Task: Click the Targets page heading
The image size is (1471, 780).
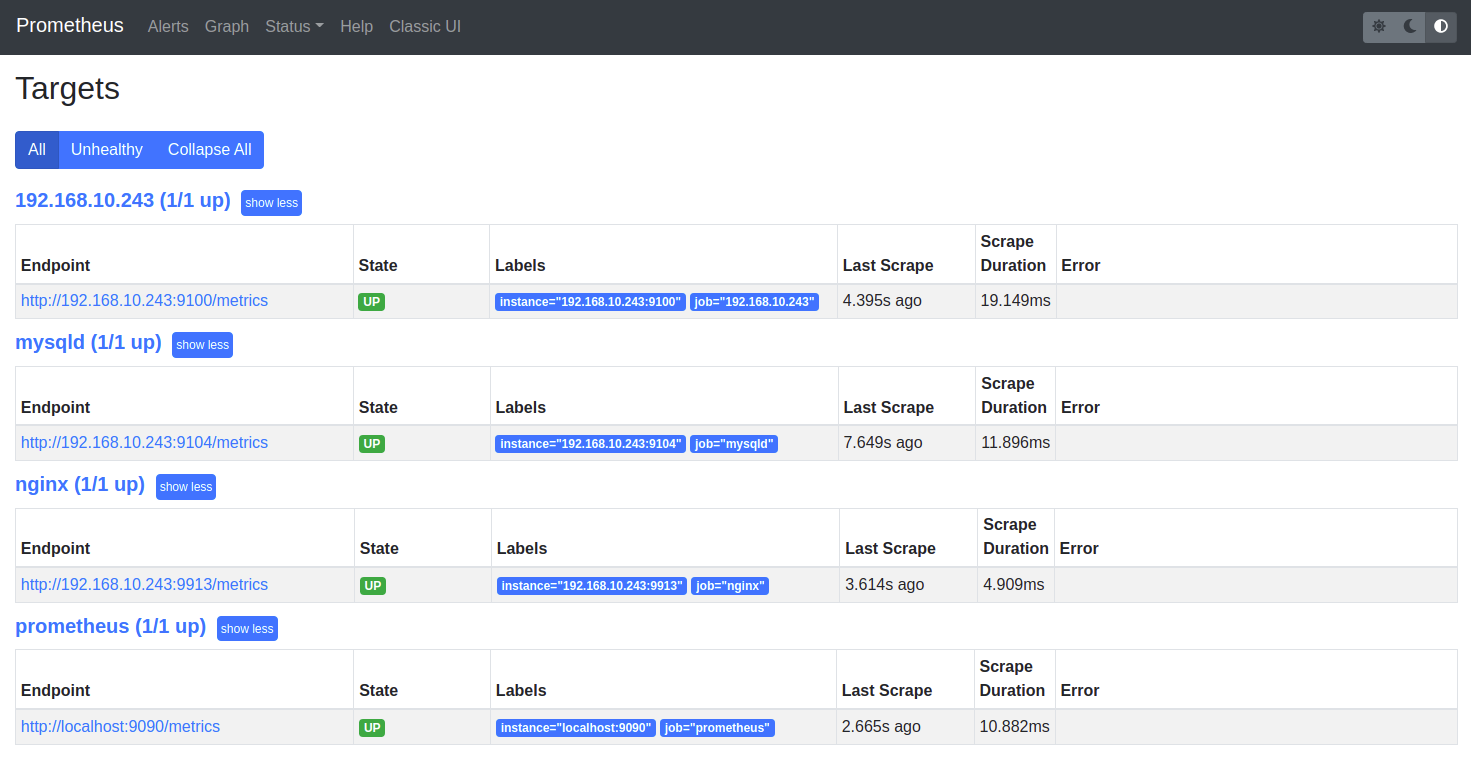Action: [x=68, y=88]
